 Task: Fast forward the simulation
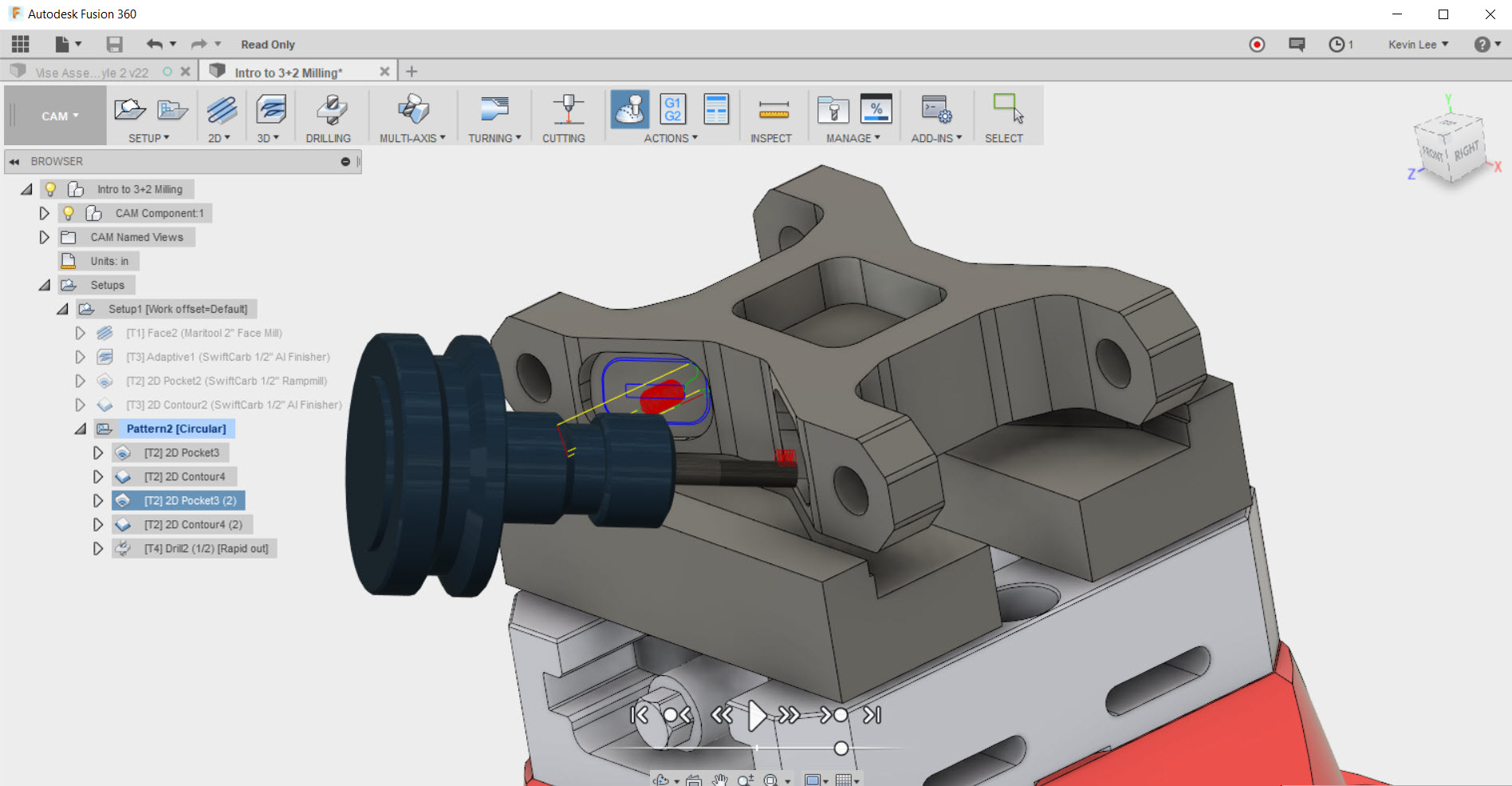[x=789, y=715]
